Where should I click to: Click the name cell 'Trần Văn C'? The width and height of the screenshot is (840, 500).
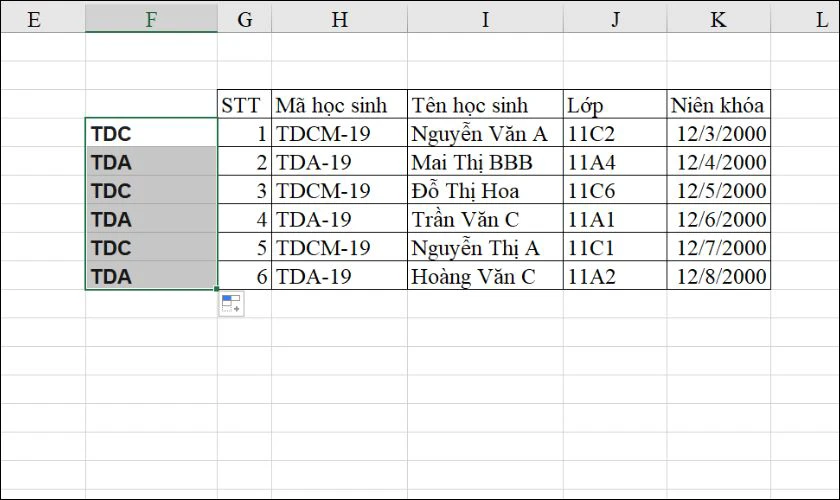[485, 219]
